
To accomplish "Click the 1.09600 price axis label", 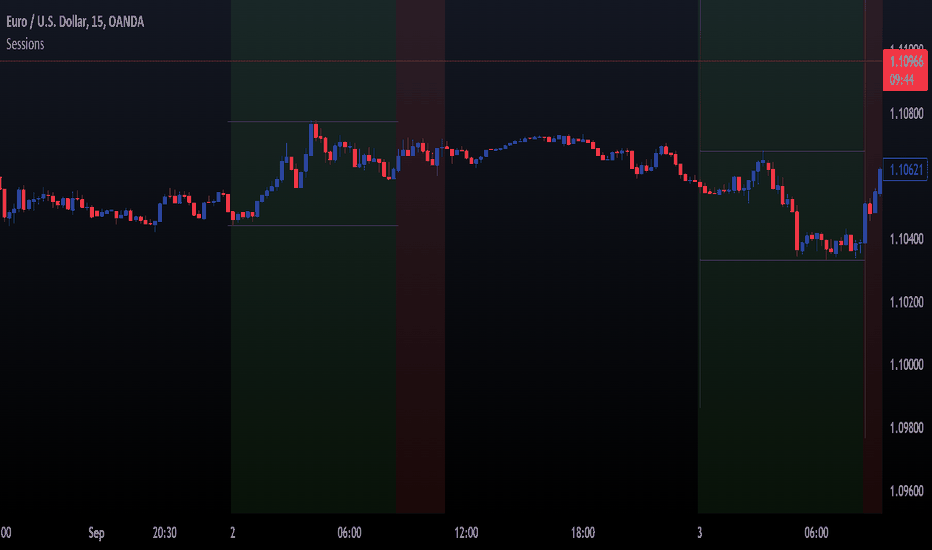I will (x=906, y=491).
